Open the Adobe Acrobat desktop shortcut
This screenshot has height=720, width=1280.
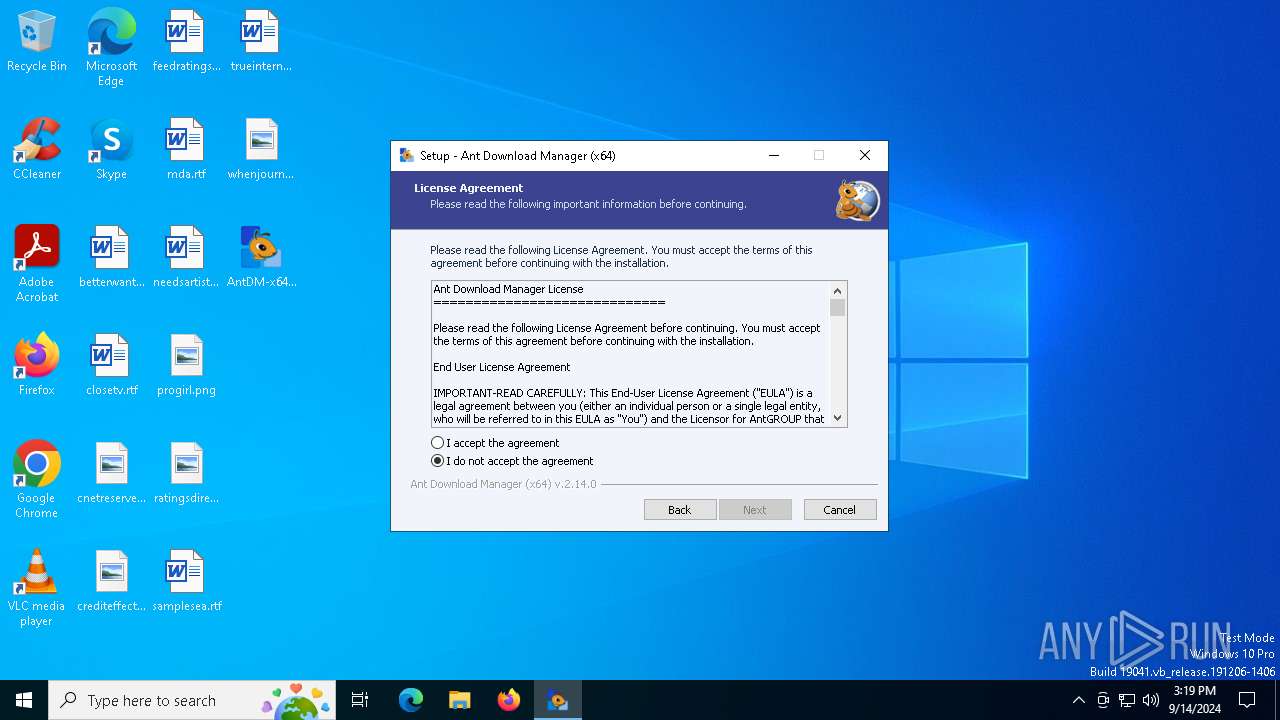[37, 264]
